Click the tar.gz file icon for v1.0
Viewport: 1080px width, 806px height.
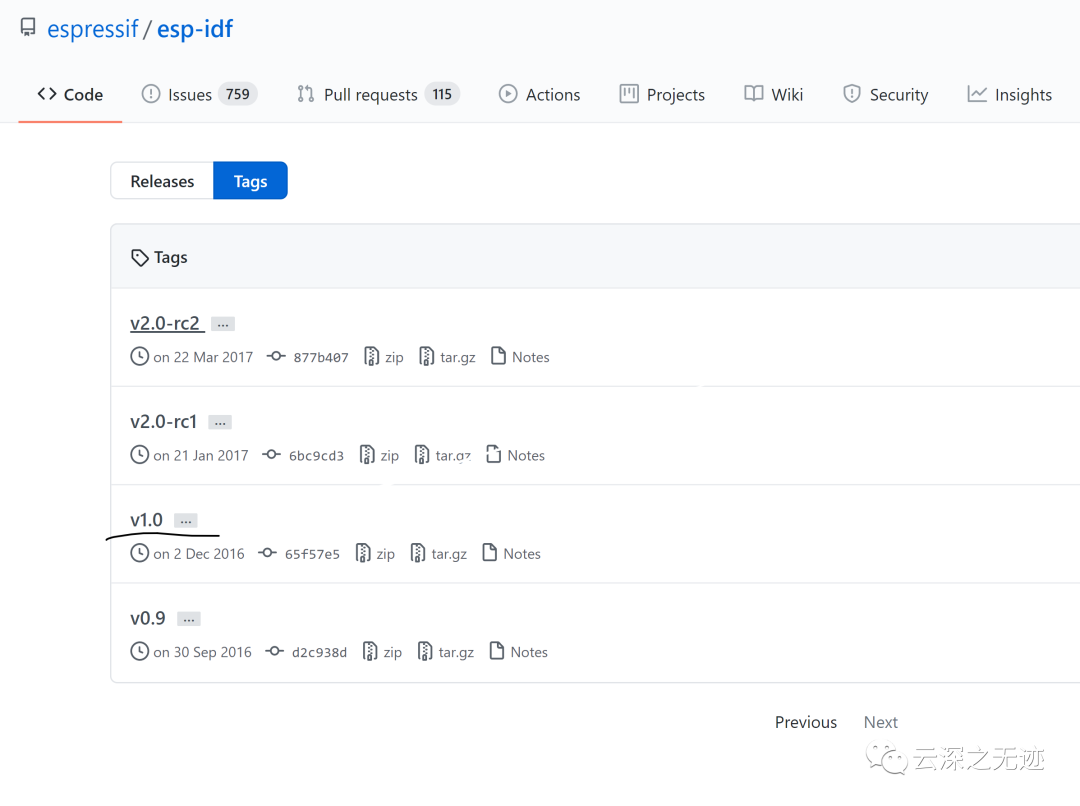pyautogui.click(x=417, y=553)
